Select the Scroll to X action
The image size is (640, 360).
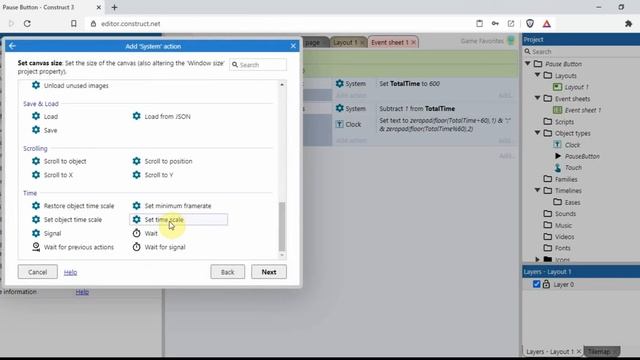(x=52, y=175)
